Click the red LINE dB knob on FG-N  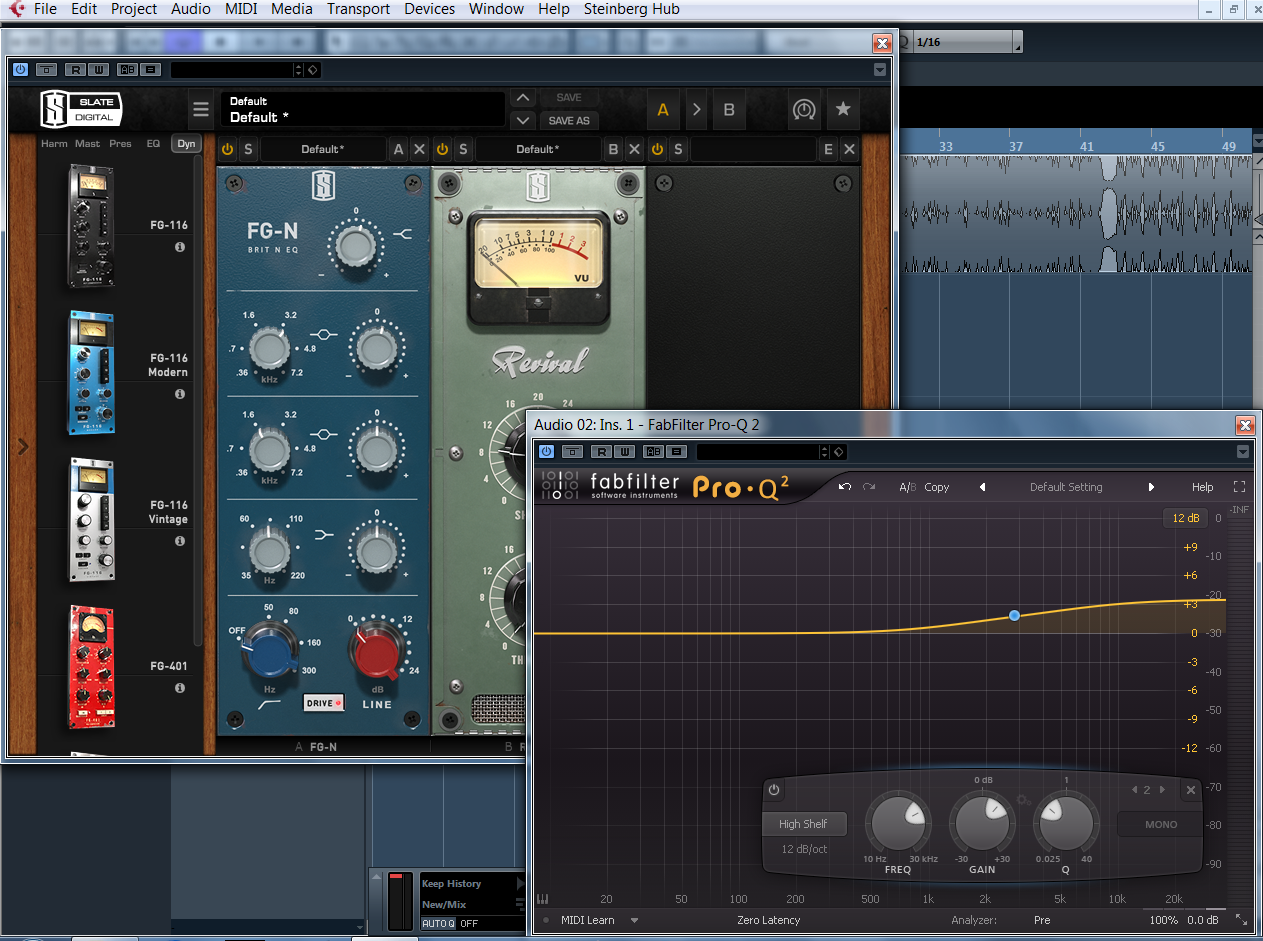[x=375, y=650]
